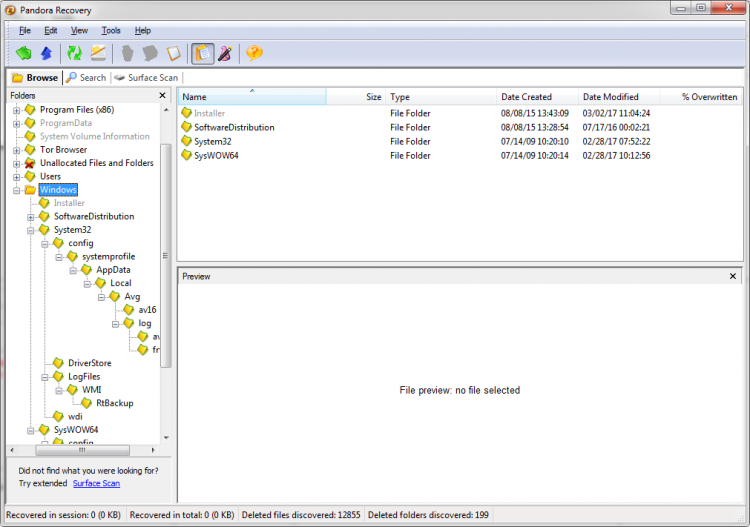This screenshot has width=750, height=527.
Task: Open the Edit menu
Action: 51,31
